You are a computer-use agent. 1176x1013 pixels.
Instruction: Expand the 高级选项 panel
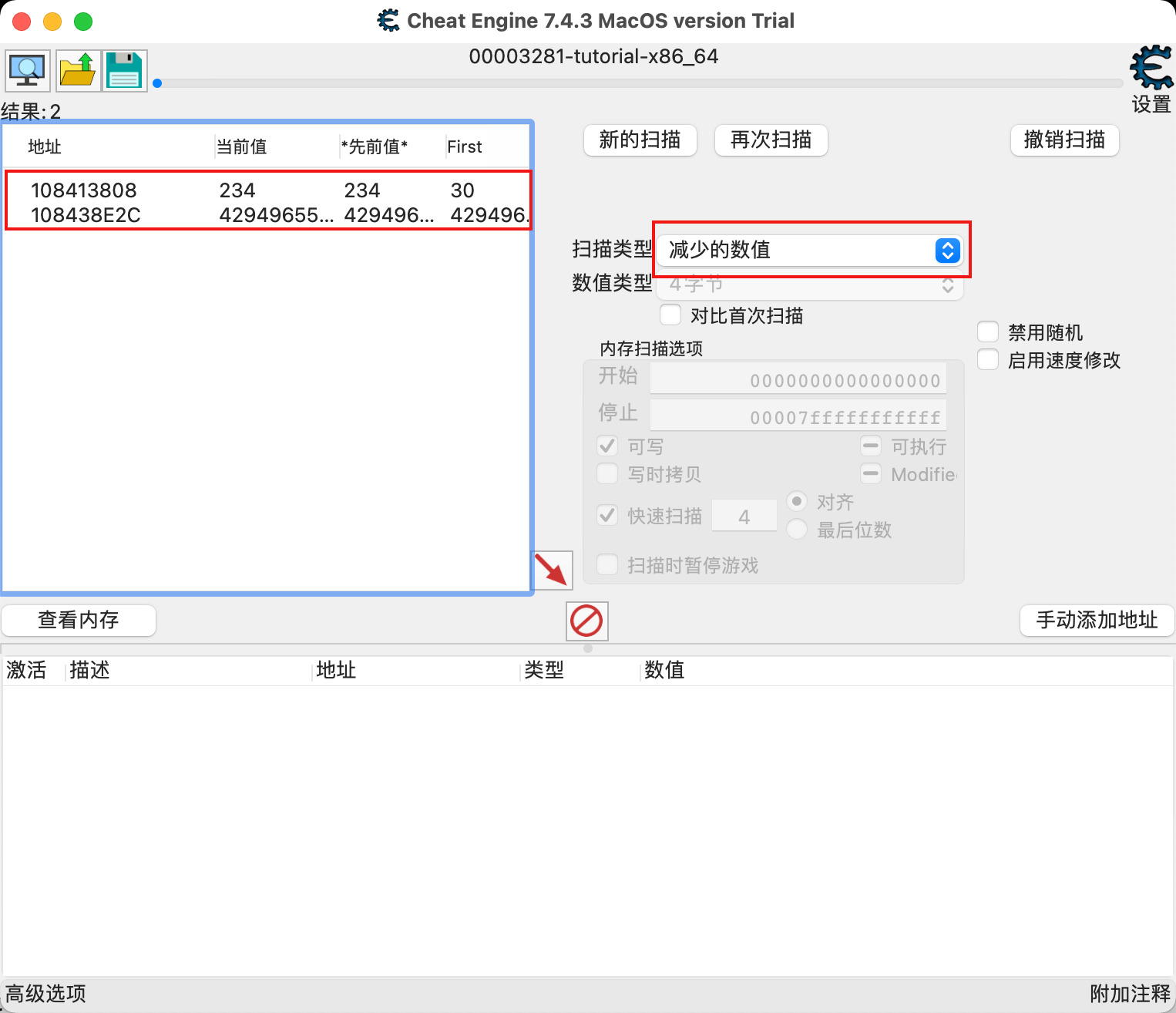click(44, 994)
